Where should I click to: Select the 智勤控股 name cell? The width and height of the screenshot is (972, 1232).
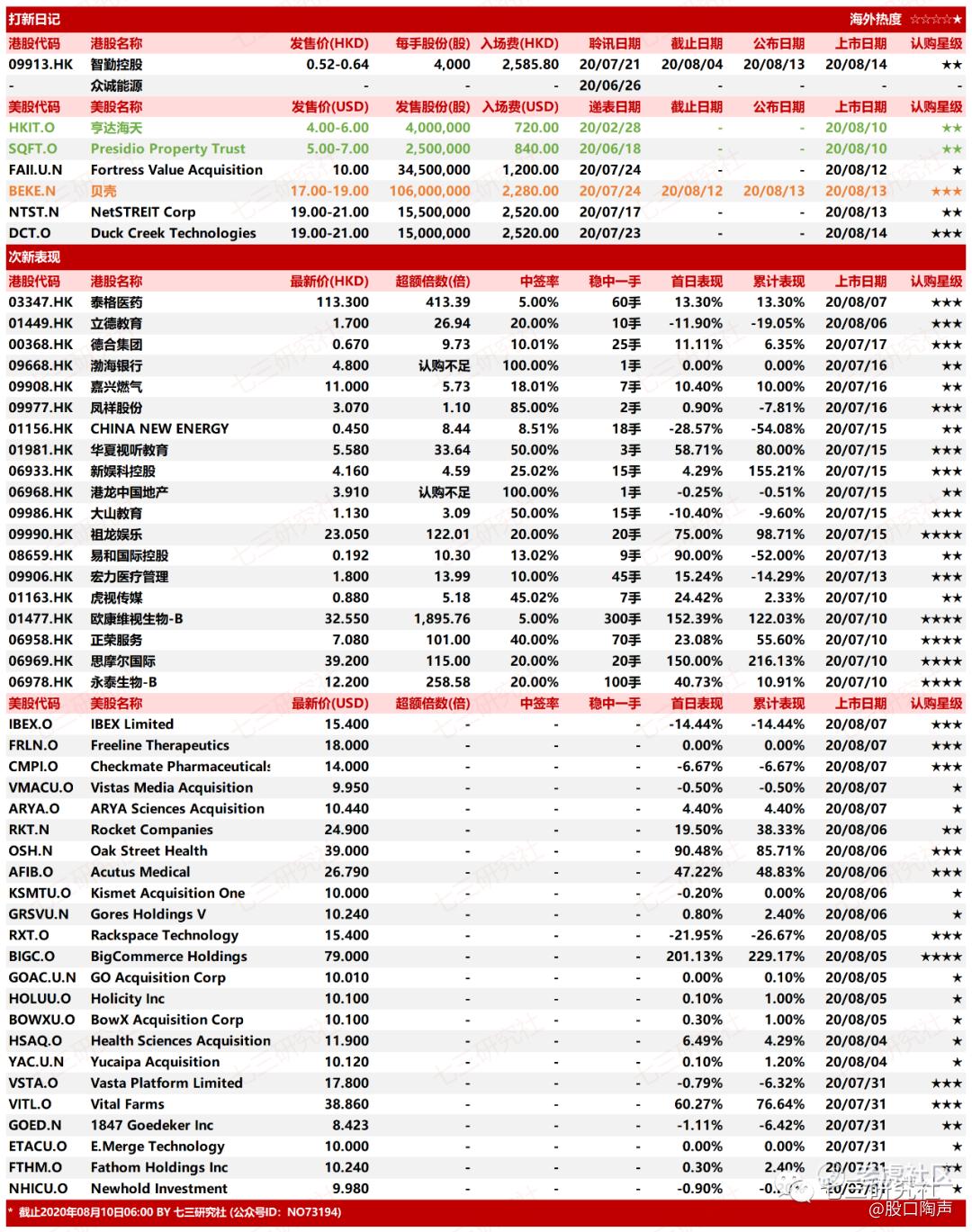pos(116,65)
